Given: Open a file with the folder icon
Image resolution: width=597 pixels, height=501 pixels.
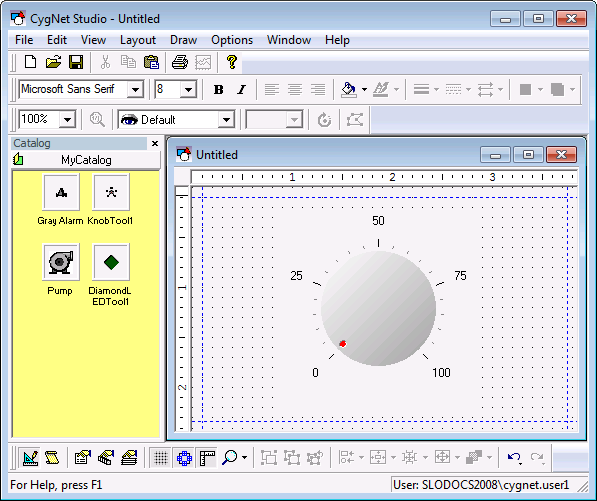Looking at the screenshot, I should point(53,62).
